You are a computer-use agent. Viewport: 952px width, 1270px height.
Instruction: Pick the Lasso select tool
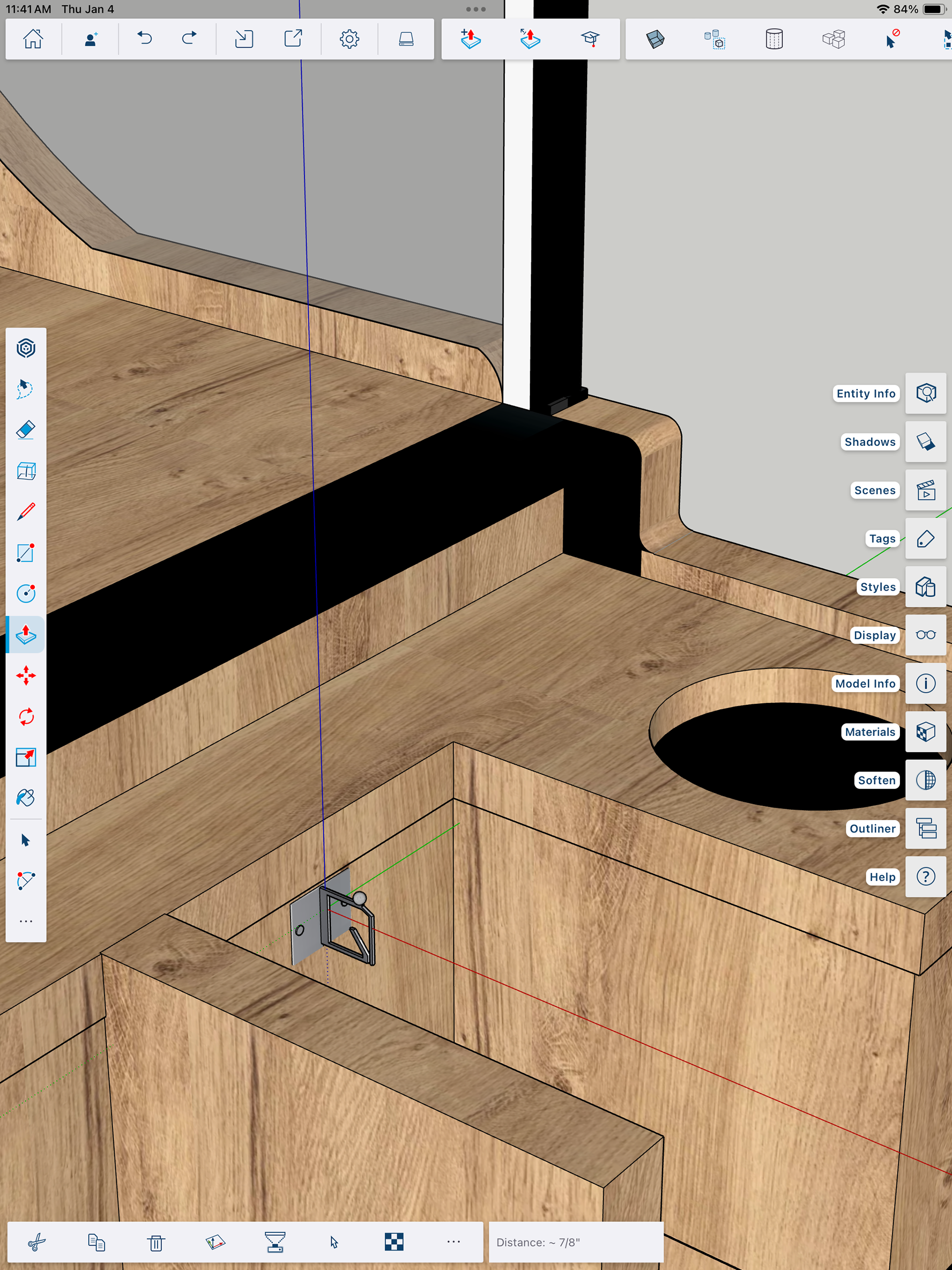(26, 389)
